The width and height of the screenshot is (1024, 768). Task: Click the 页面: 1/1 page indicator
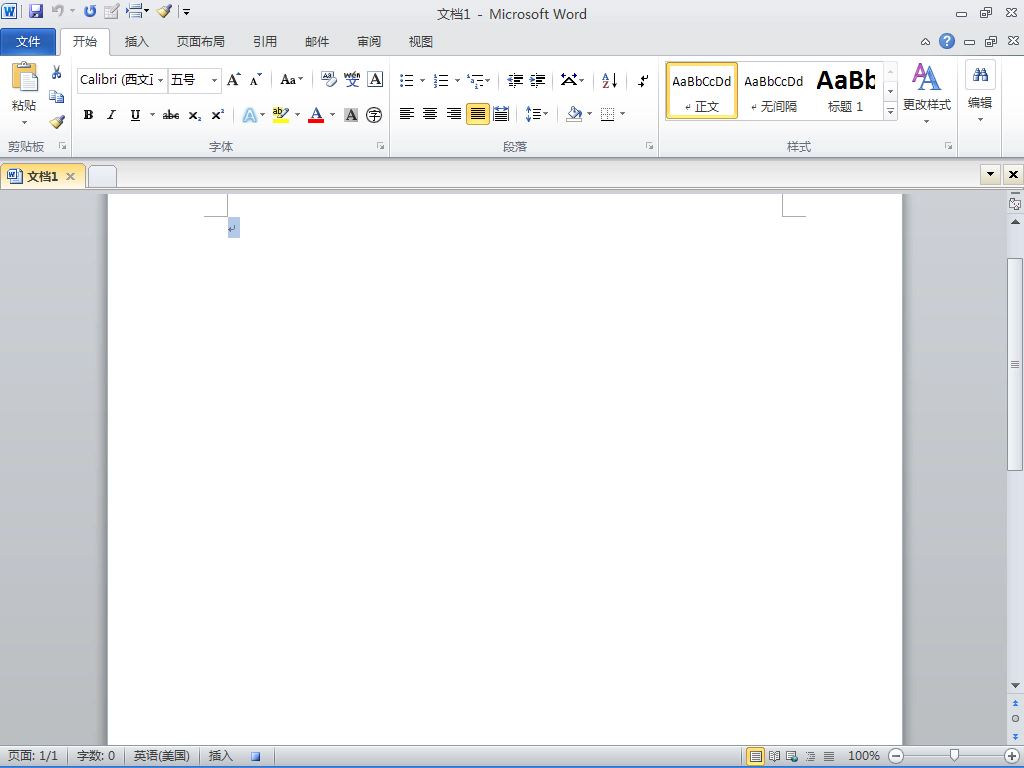click(33, 756)
